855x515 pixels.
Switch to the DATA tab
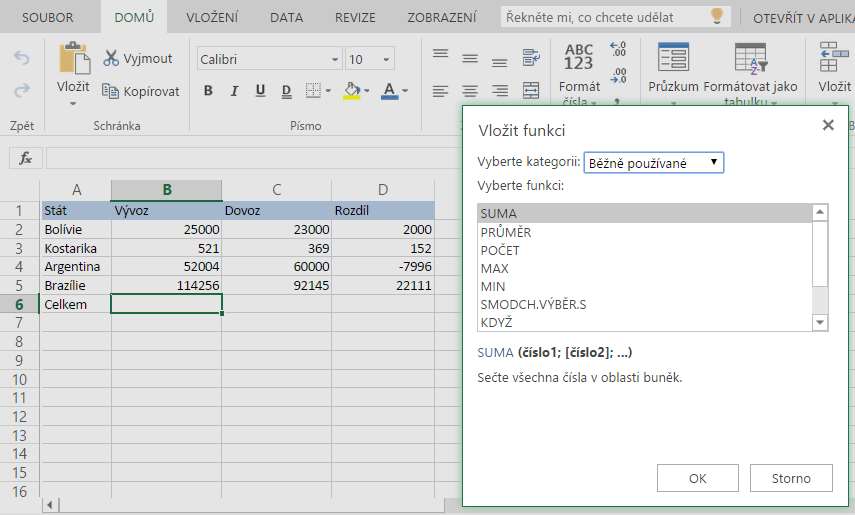click(286, 17)
